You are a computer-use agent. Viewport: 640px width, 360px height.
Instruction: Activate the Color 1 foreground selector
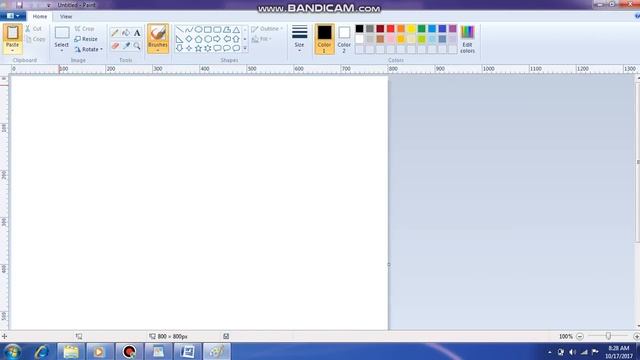click(324, 39)
